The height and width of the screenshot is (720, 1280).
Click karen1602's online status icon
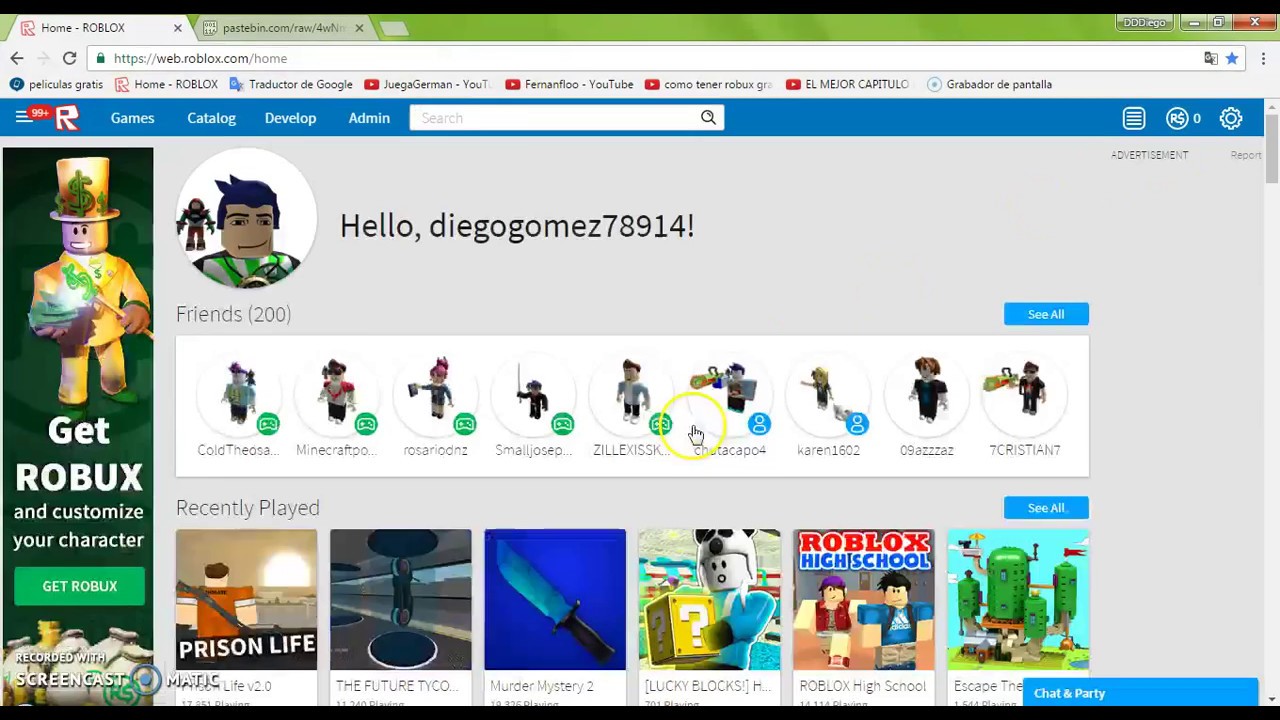[x=857, y=424]
